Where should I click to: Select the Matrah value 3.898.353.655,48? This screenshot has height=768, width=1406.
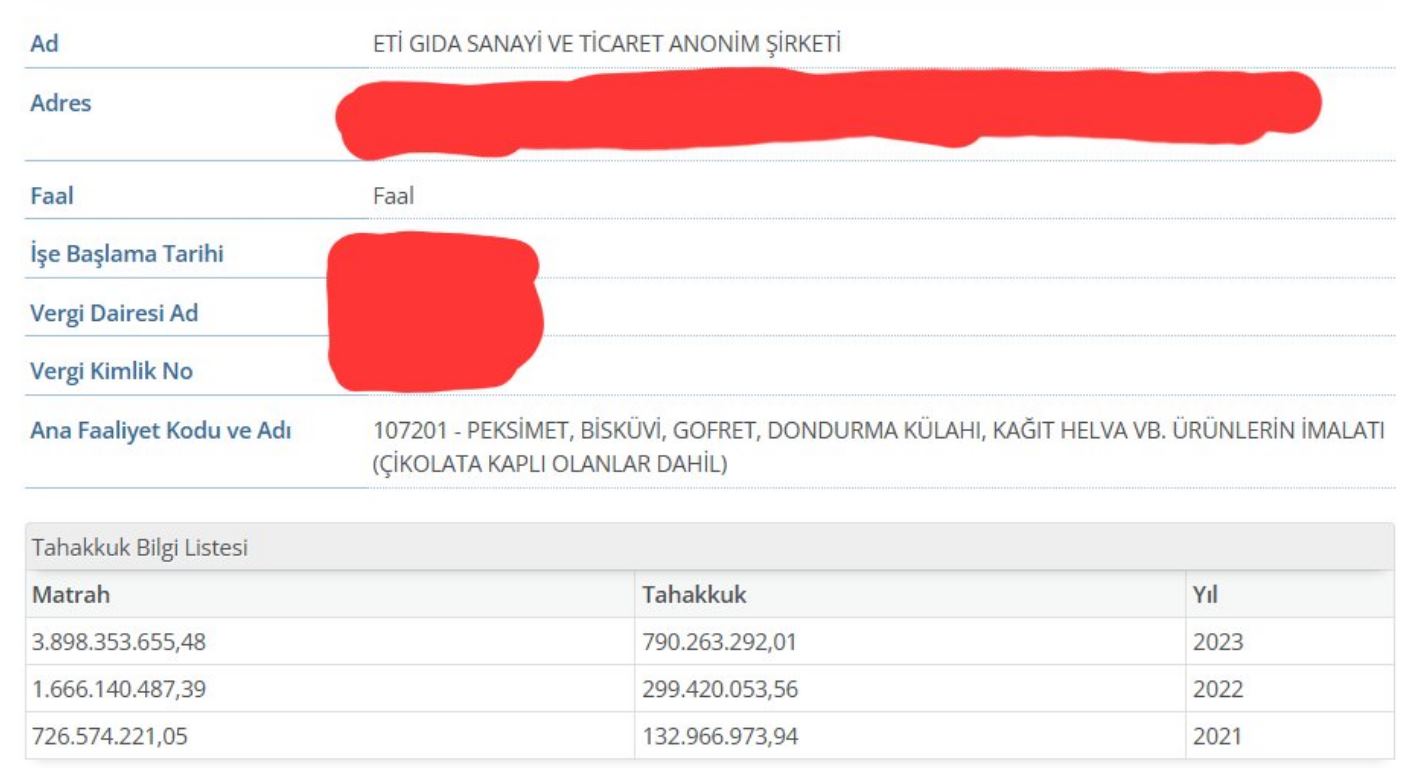click(x=119, y=642)
